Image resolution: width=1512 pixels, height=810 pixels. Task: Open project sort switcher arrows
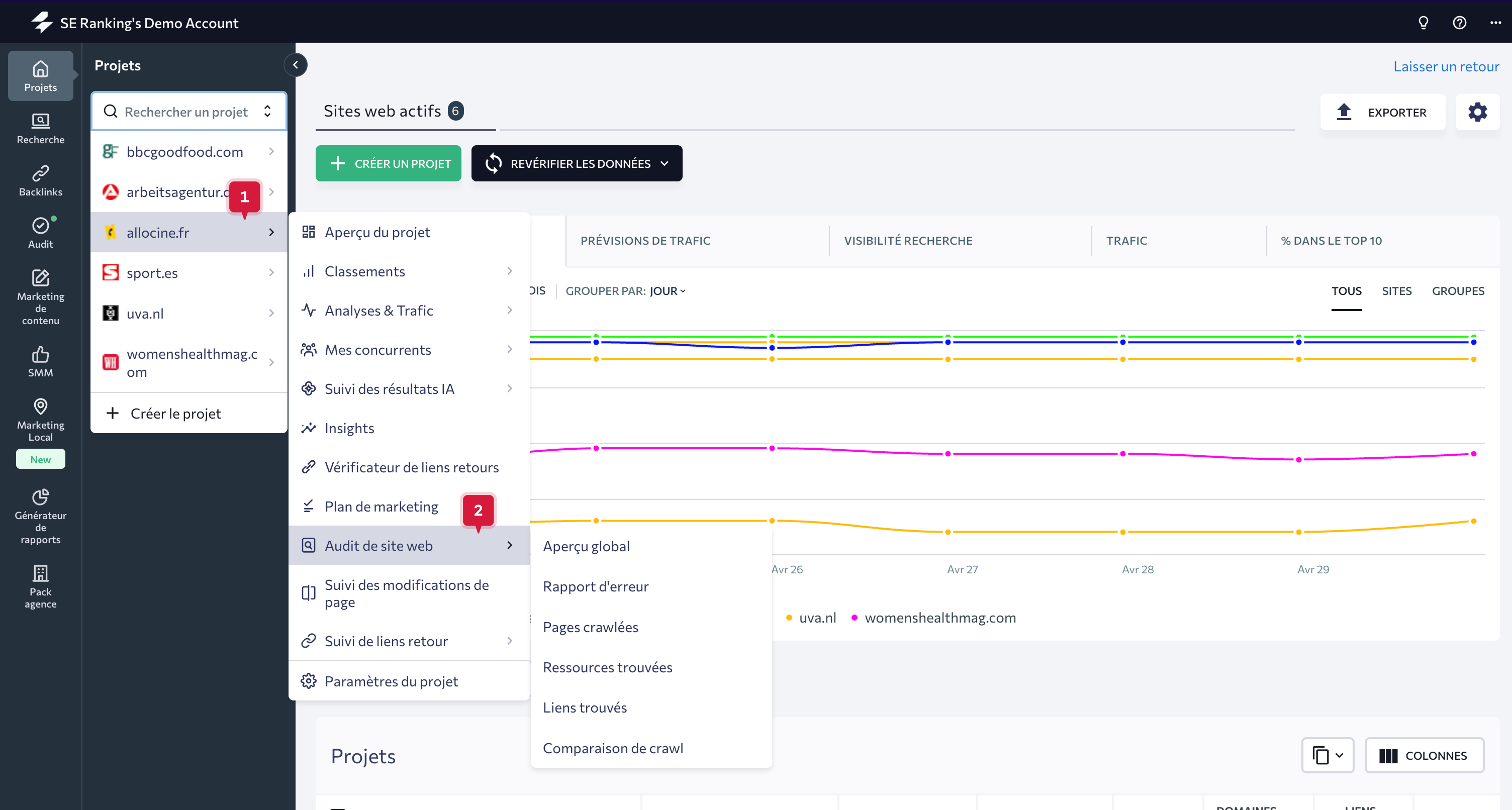tap(267, 112)
